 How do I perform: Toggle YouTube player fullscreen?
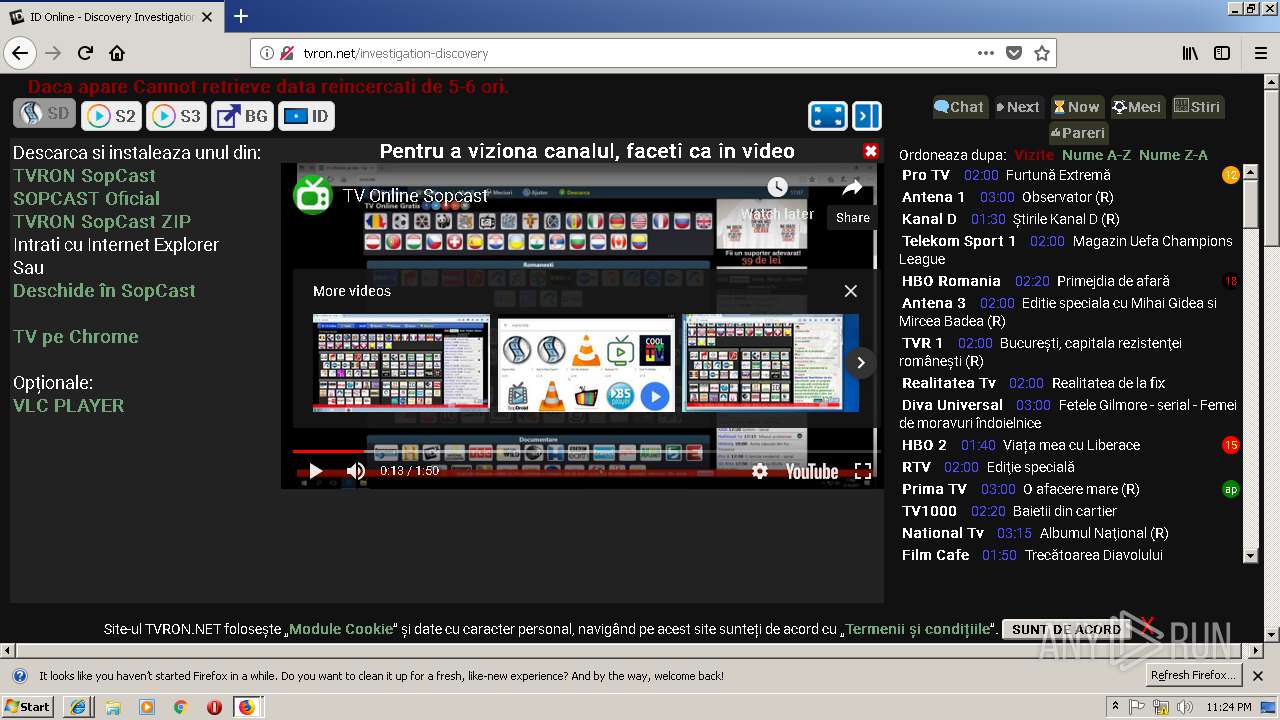(863, 471)
